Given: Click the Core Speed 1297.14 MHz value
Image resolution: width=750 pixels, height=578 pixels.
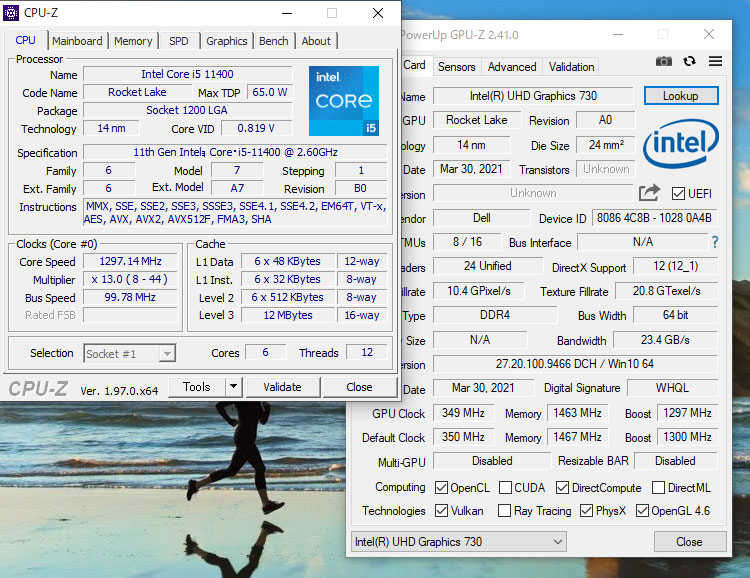Looking at the screenshot, I should [131, 261].
